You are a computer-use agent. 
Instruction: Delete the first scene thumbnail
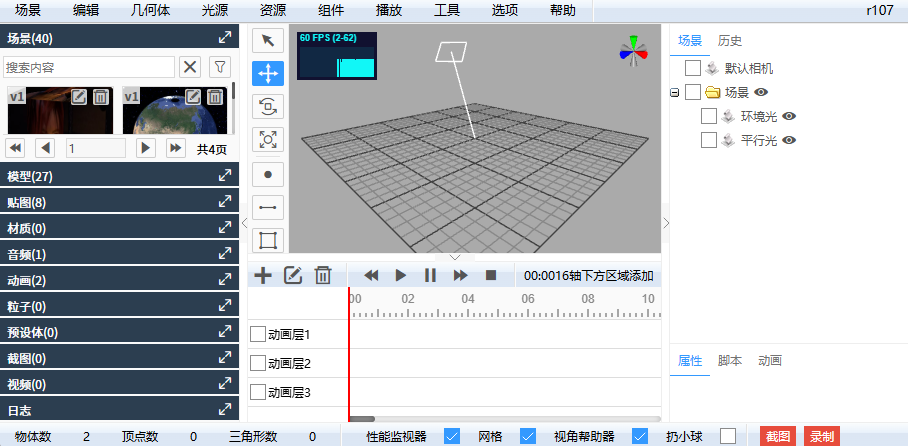tap(101, 97)
